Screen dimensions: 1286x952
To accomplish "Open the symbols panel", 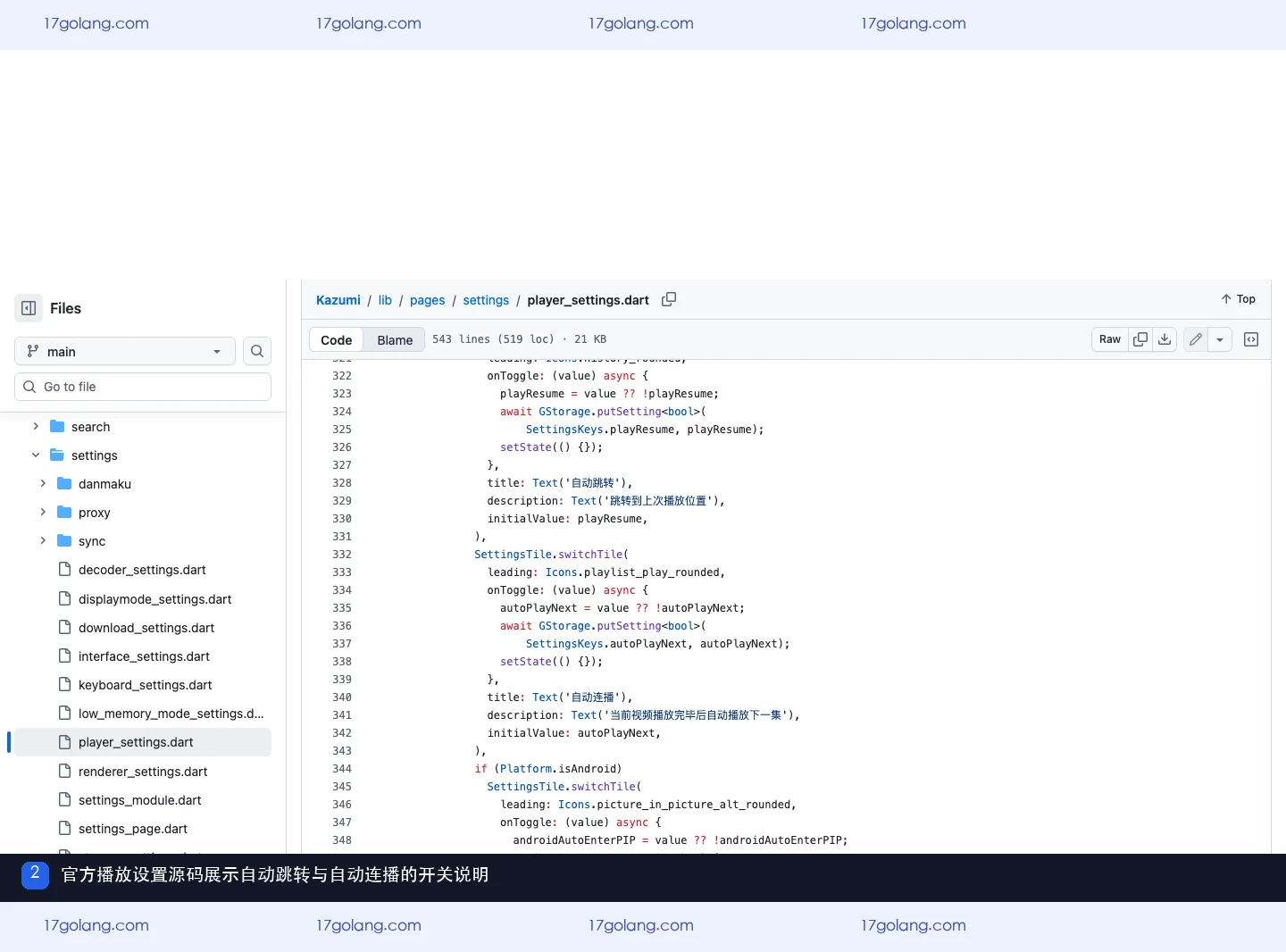I will point(1251,339).
